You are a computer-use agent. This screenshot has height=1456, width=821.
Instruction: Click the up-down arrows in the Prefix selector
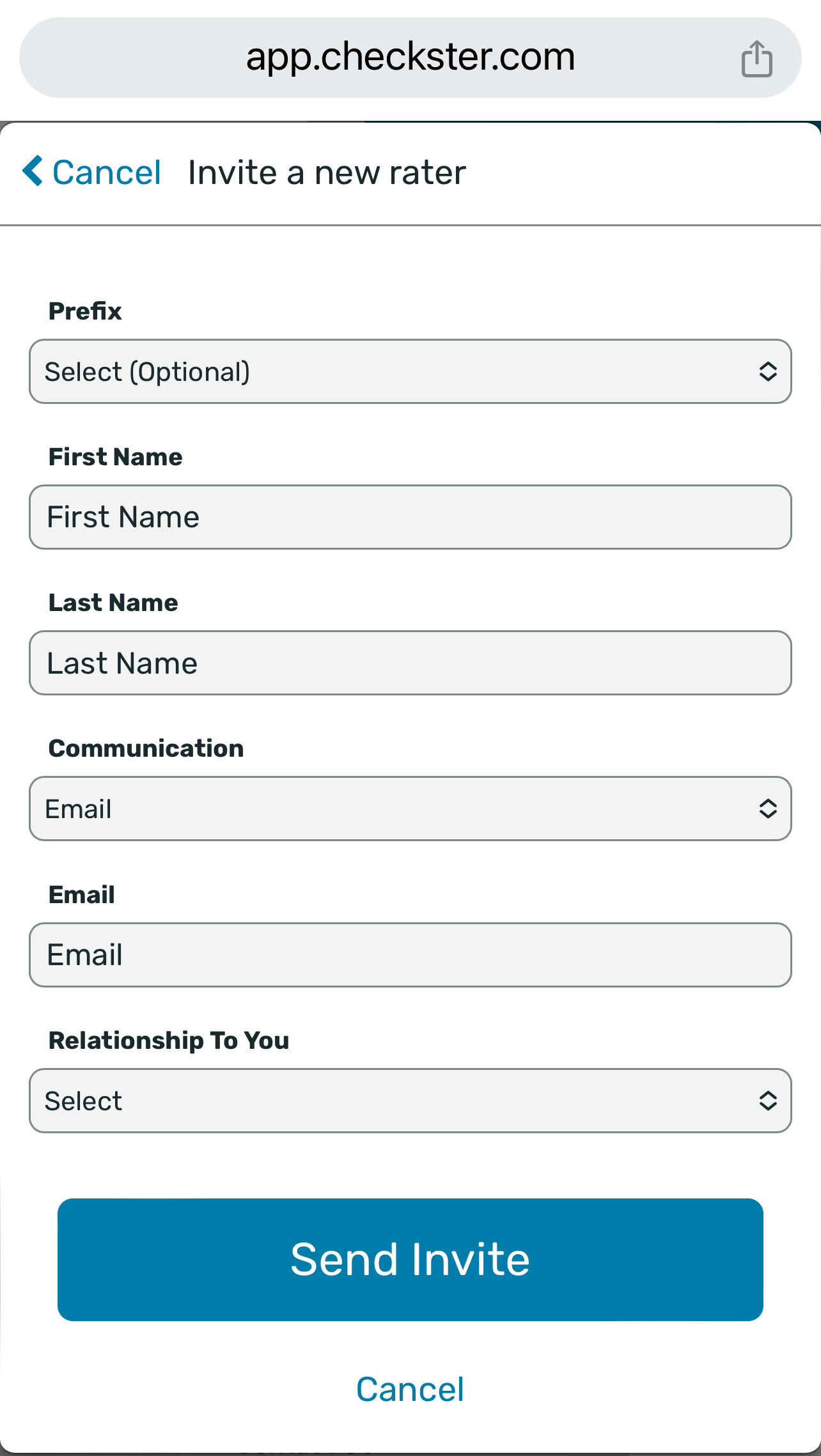768,371
